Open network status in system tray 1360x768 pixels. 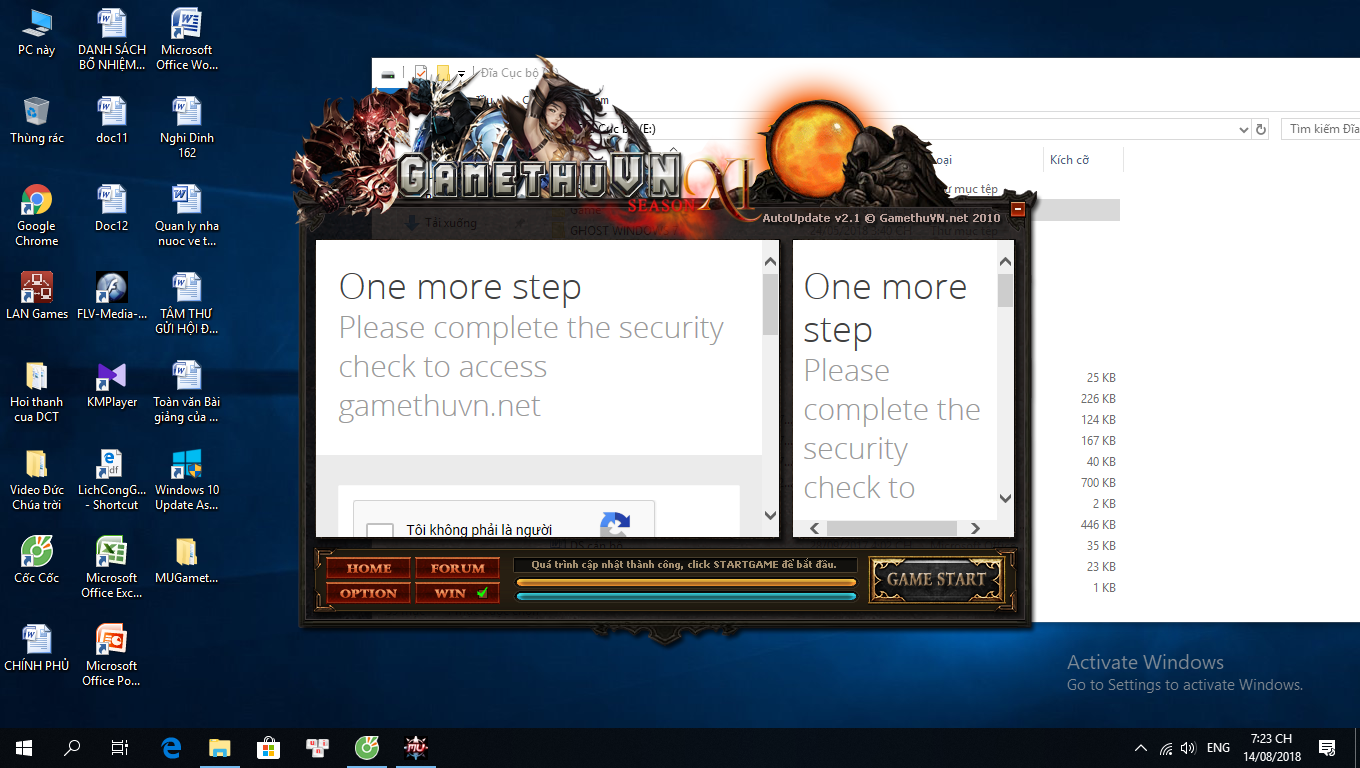tap(1165, 748)
